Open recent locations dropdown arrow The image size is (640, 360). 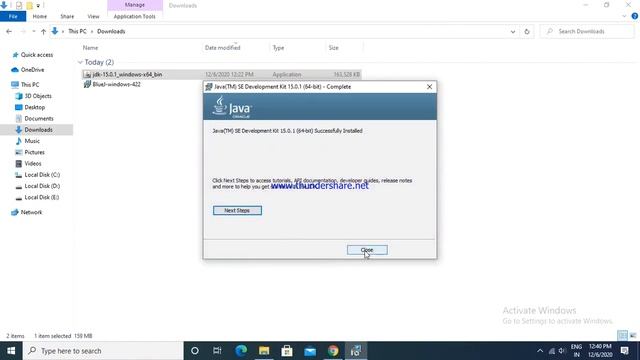(33, 31)
